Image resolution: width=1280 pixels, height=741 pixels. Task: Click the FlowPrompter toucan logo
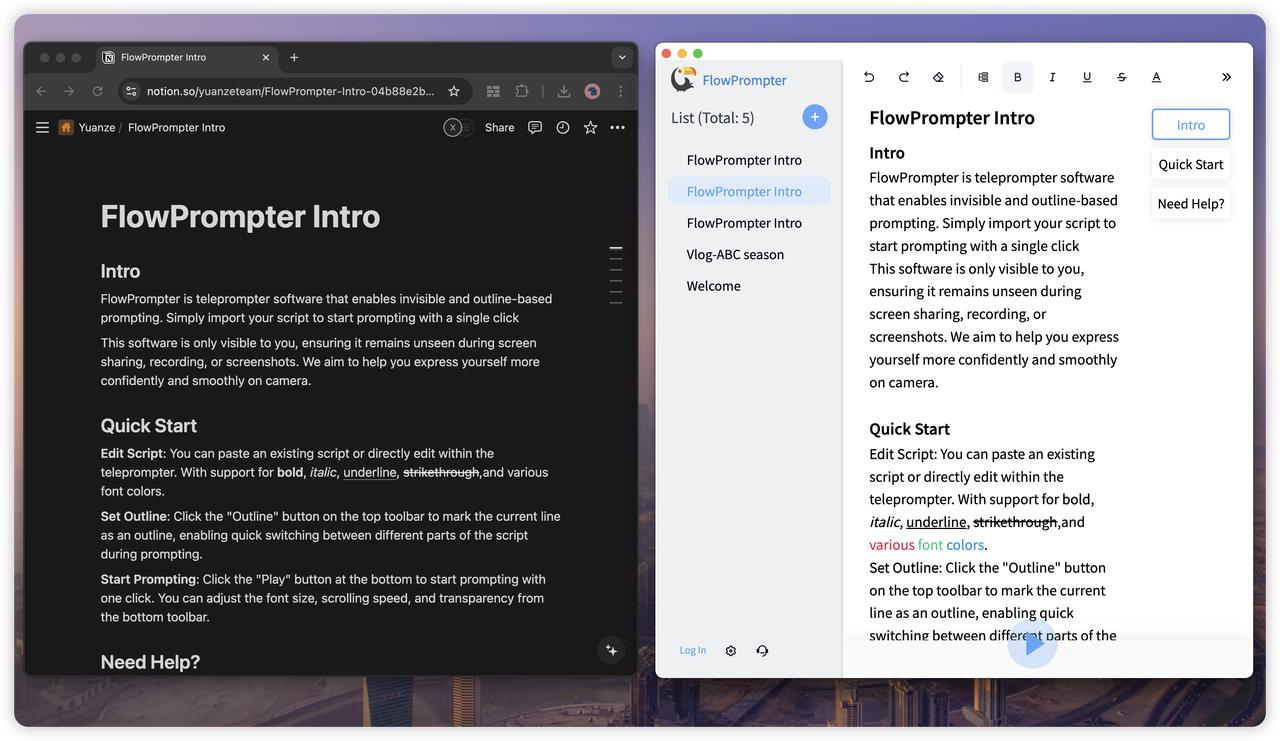(683, 79)
